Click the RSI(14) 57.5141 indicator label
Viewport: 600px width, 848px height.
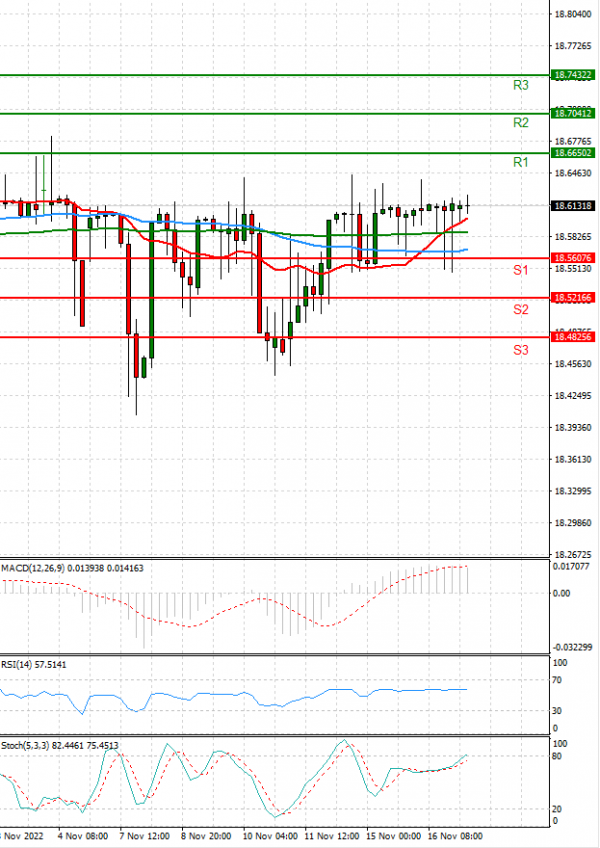click(34, 664)
